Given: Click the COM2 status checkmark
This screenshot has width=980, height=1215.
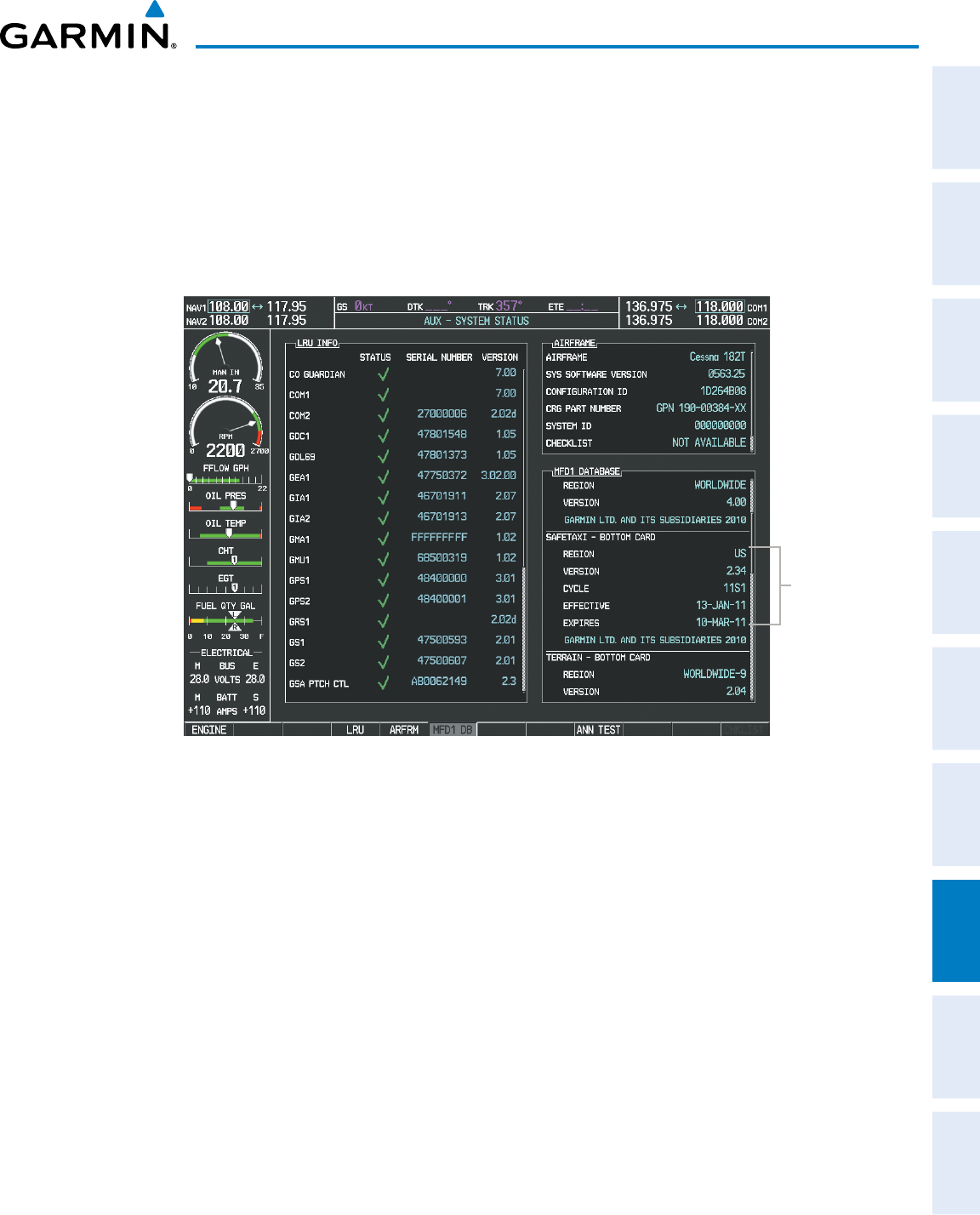Looking at the screenshot, I should coord(384,415).
